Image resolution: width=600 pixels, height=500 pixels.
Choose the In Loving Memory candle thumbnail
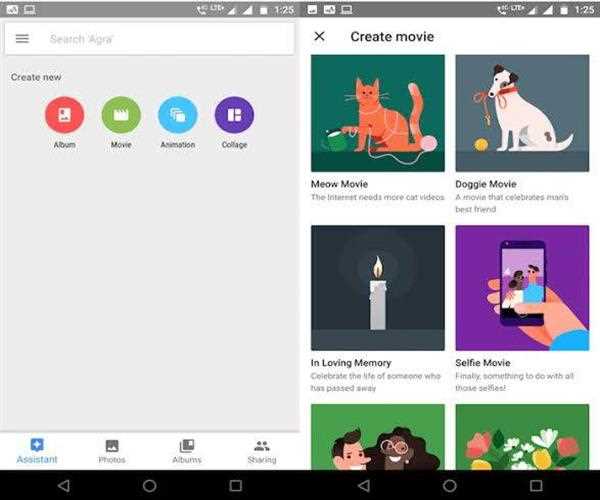[378, 287]
